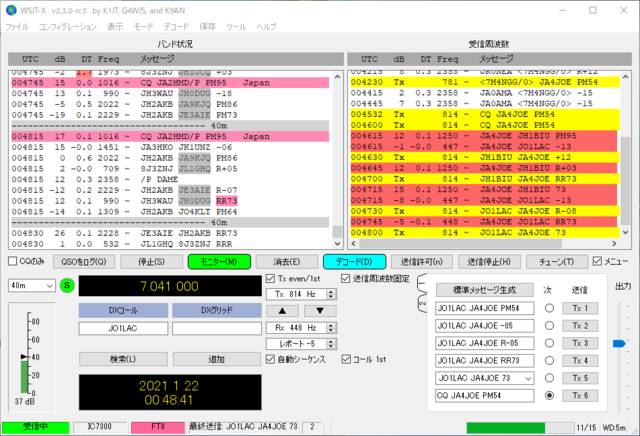Click the 停止(S) stop button
Image resolution: width=640 pixels, height=436 pixels.
coord(151,262)
